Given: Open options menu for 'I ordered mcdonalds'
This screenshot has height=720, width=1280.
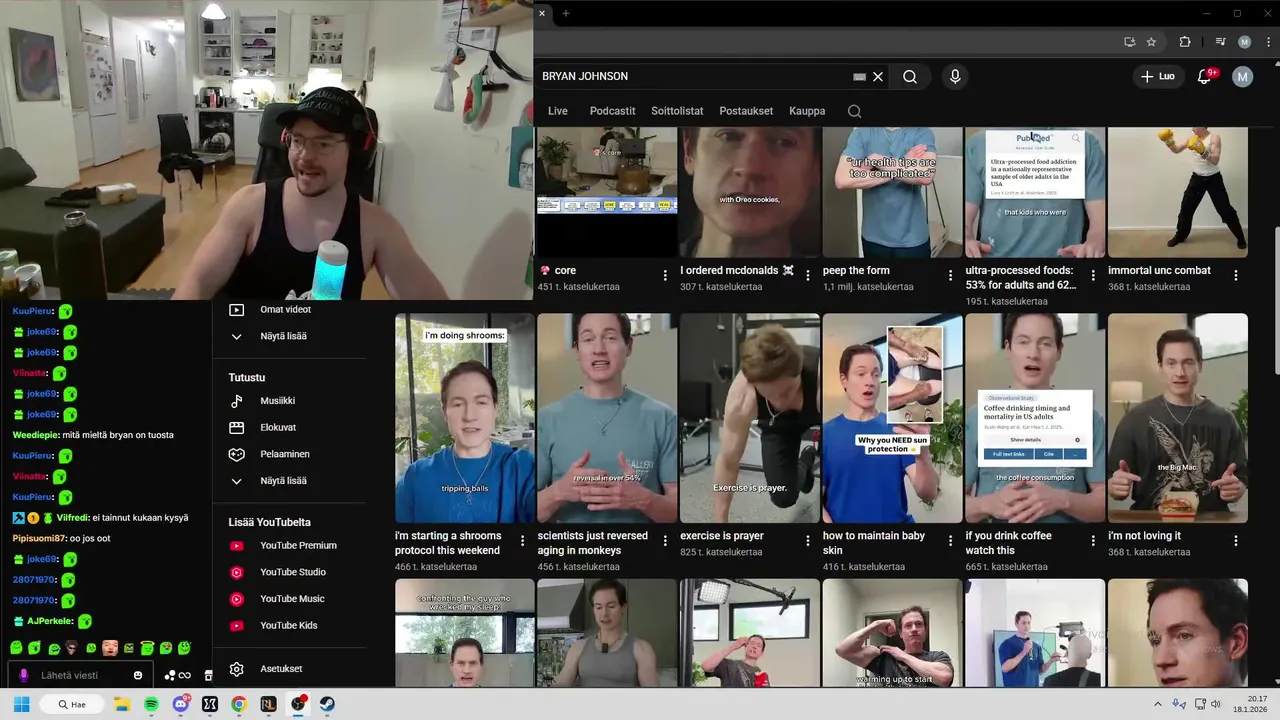Looking at the screenshot, I should [808, 275].
